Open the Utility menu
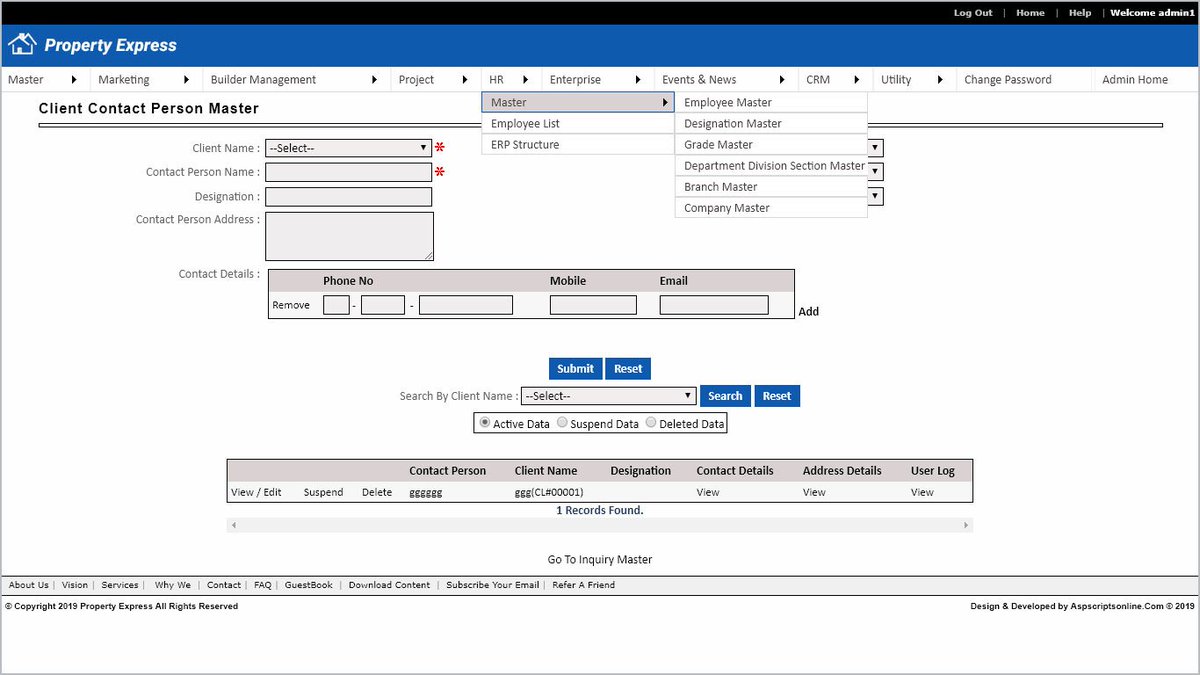The image size is (1200, 675). tap(913, 79)
